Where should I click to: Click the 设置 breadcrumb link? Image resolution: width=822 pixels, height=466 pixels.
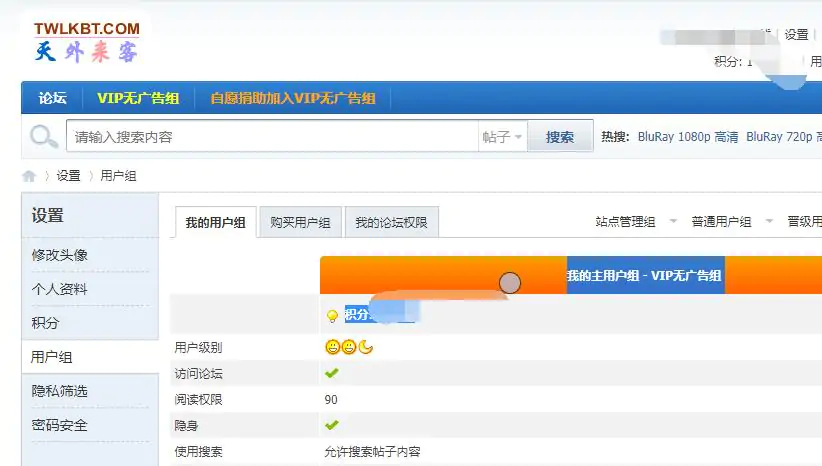(69, 176)
